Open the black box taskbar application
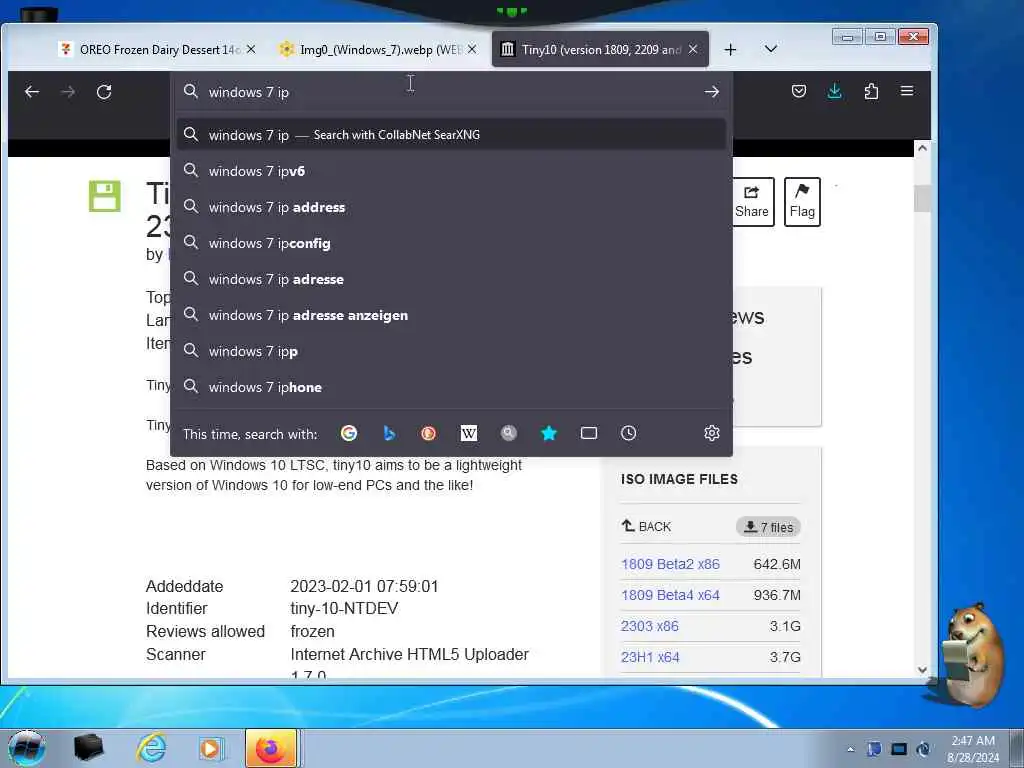The height and width of the screenshot is (768, 1024). click(89, 748)
